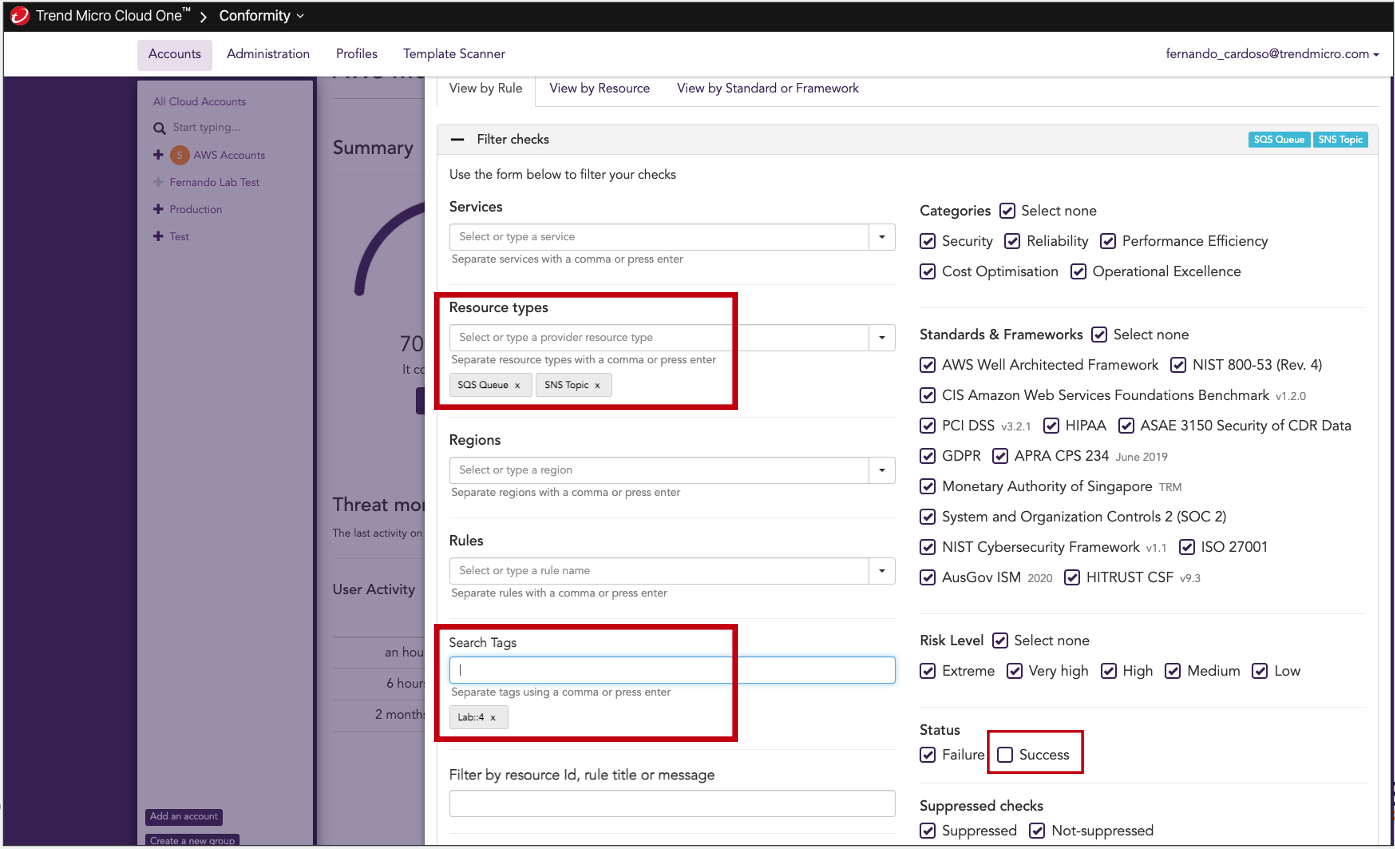
Task: Click the Trend Micro logo icon
Action: click(x=19, y=16)
